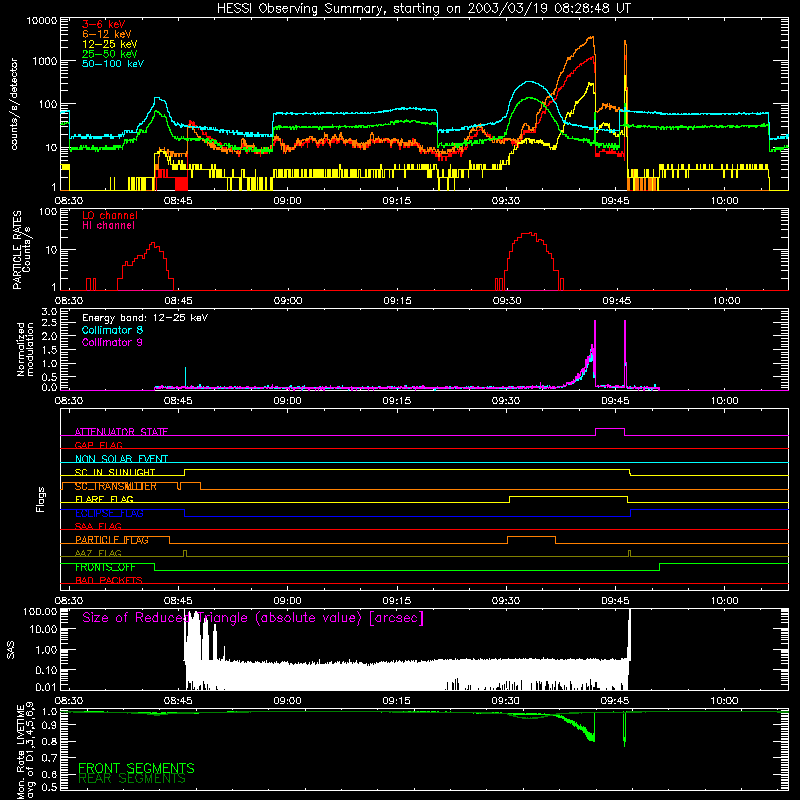
Task: Click the 0.8 tick on the livetime axis
Action: point(49,741)
